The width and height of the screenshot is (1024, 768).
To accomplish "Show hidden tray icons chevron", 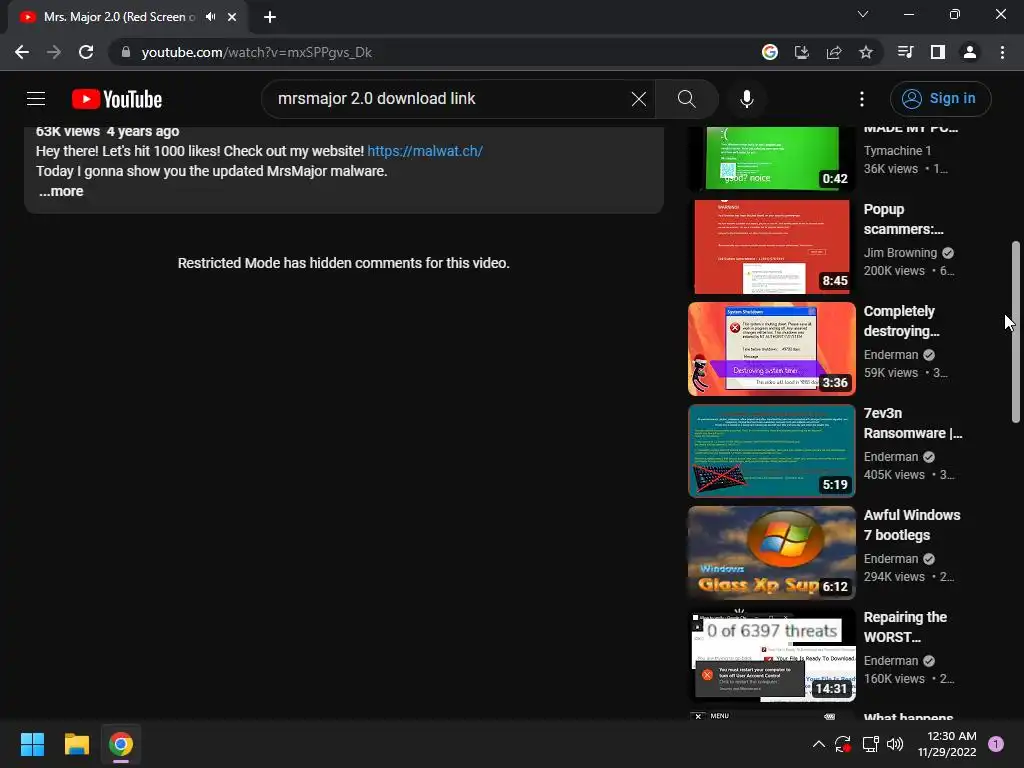I will pos(818,744).
